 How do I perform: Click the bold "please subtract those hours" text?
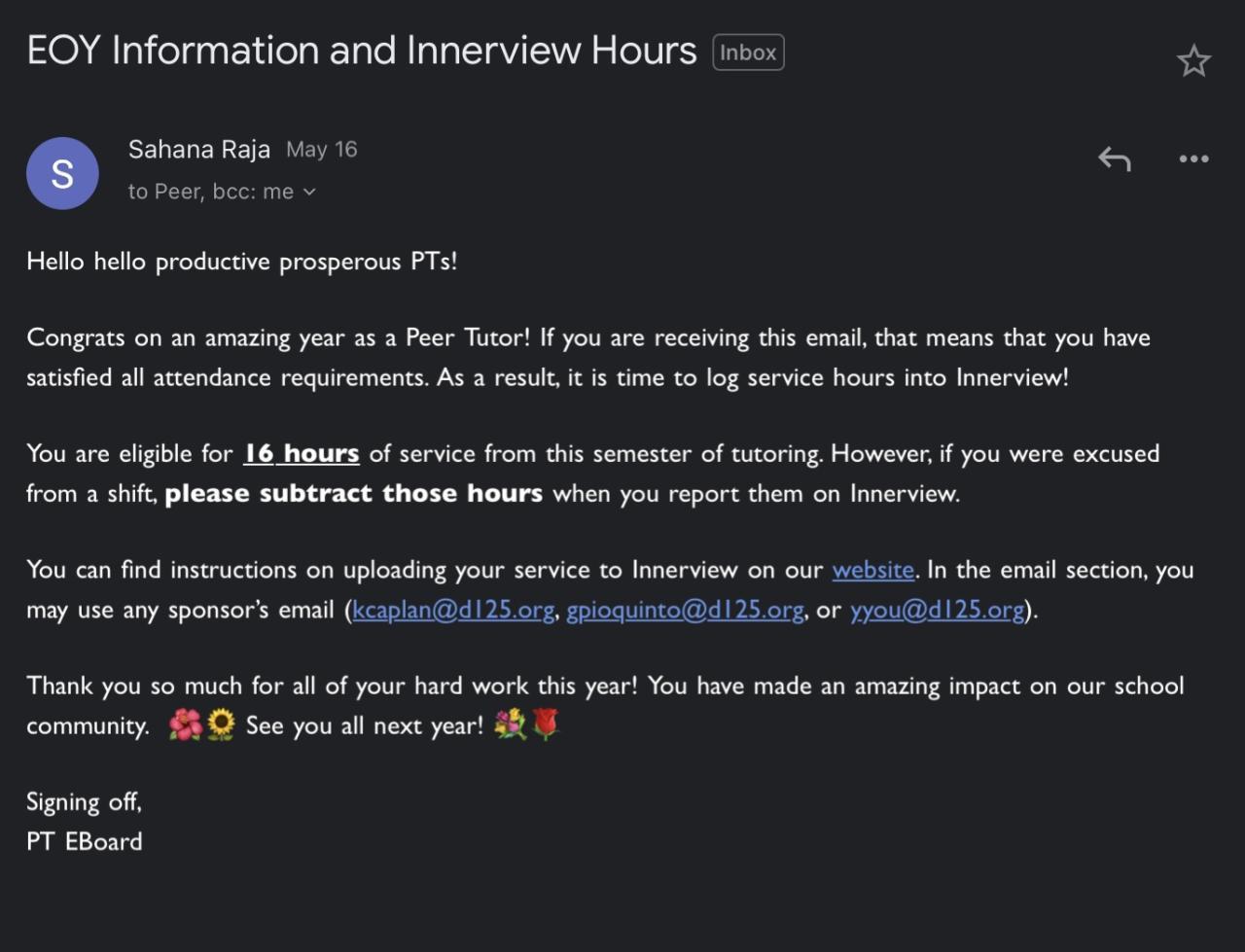pyautogui.click(x=353, y=494)
